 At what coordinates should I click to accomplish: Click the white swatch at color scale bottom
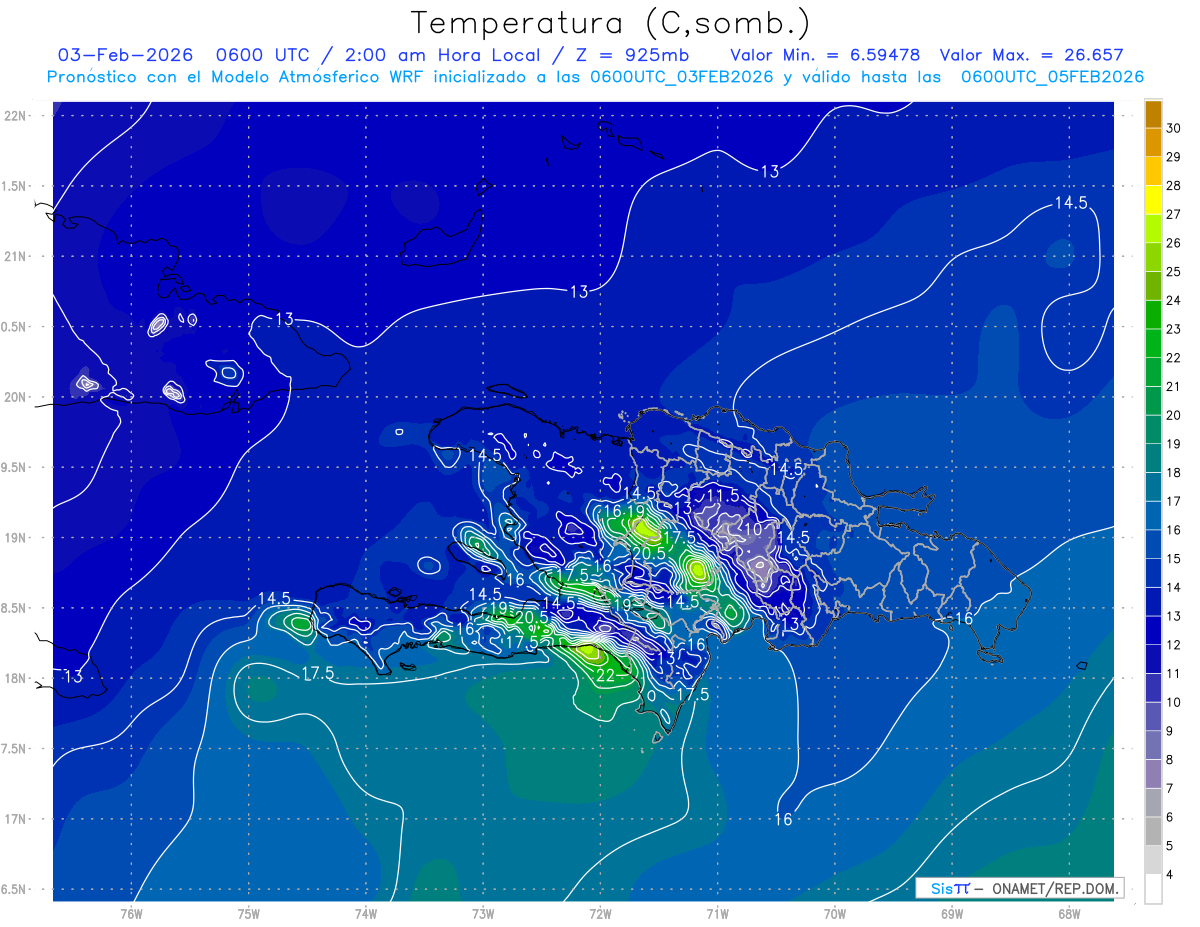click(1153, 888)
